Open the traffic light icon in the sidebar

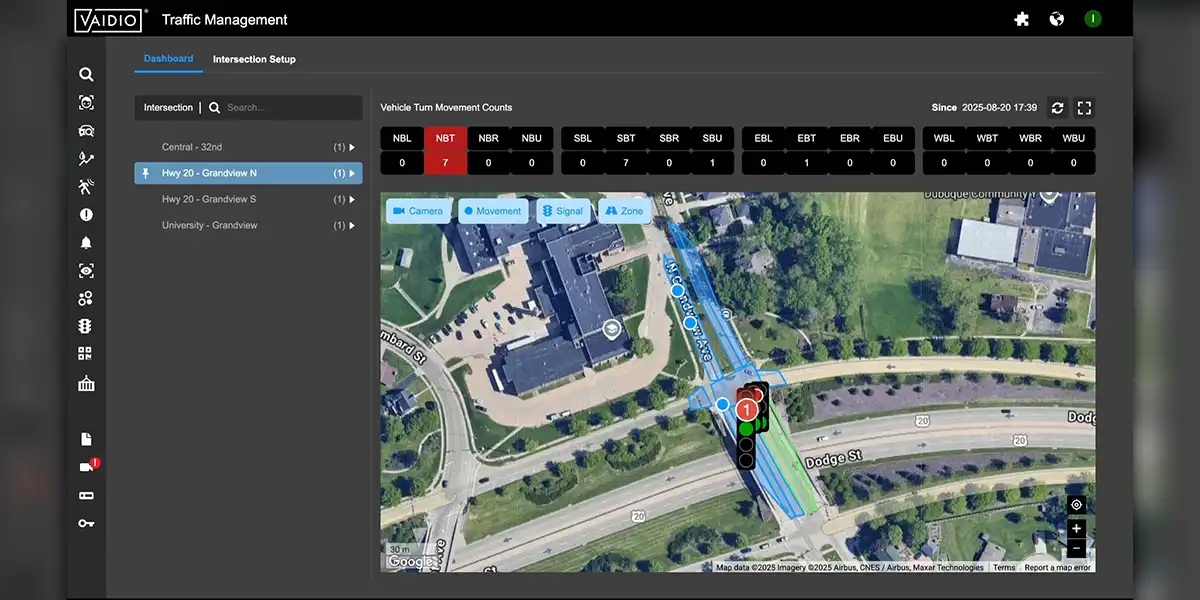(x=86, y=326)
